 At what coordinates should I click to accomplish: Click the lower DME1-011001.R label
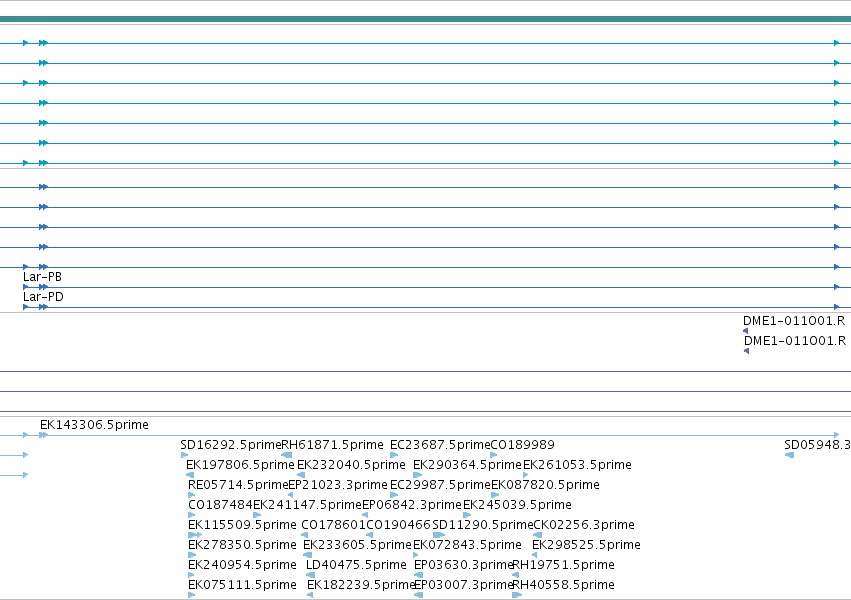coord(795,341)
